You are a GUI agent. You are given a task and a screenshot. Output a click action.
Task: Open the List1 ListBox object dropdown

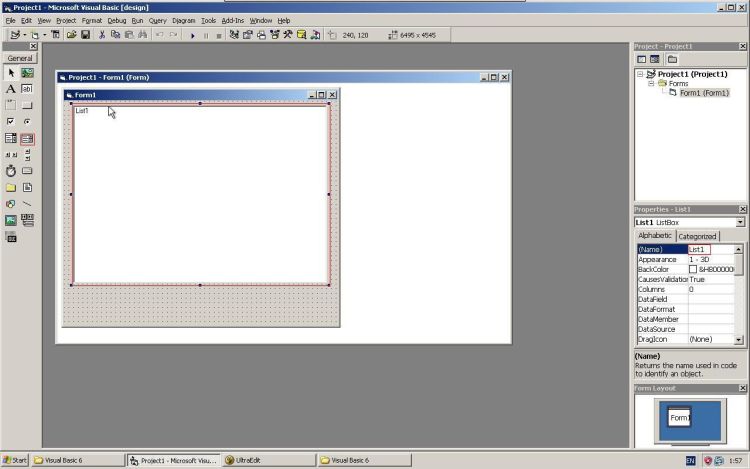[740, 222]
